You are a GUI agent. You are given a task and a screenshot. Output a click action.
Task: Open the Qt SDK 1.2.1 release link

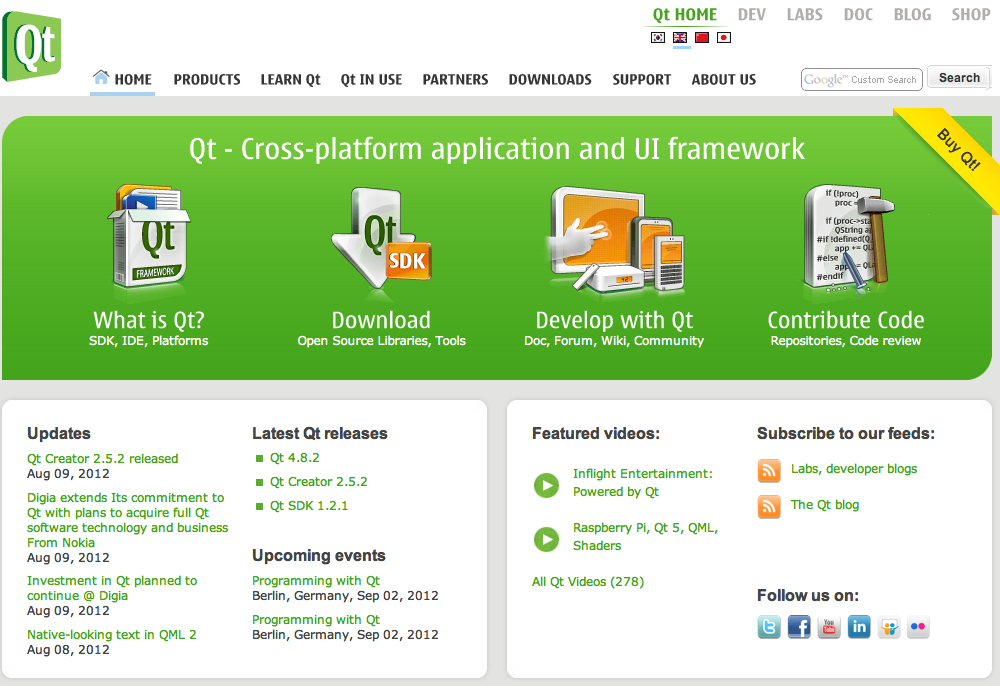309,506
